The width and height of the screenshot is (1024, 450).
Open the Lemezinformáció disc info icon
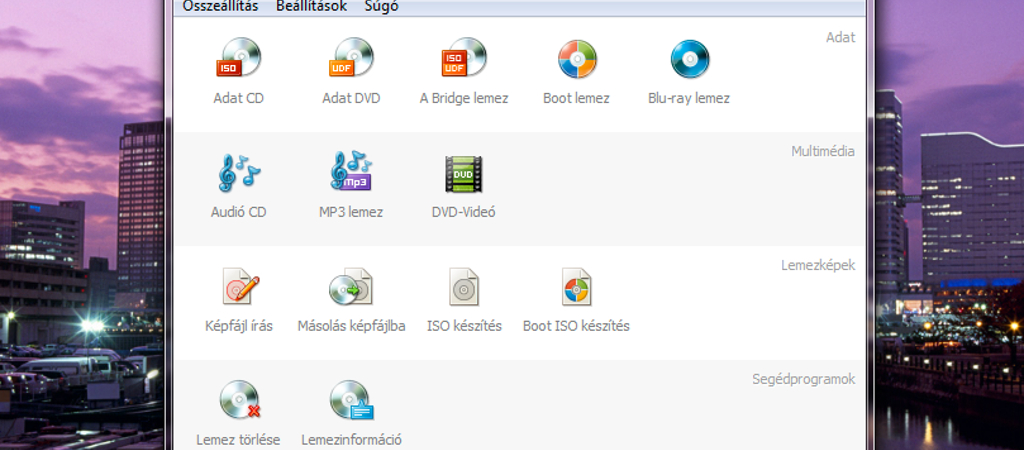[x=351, y=400]
